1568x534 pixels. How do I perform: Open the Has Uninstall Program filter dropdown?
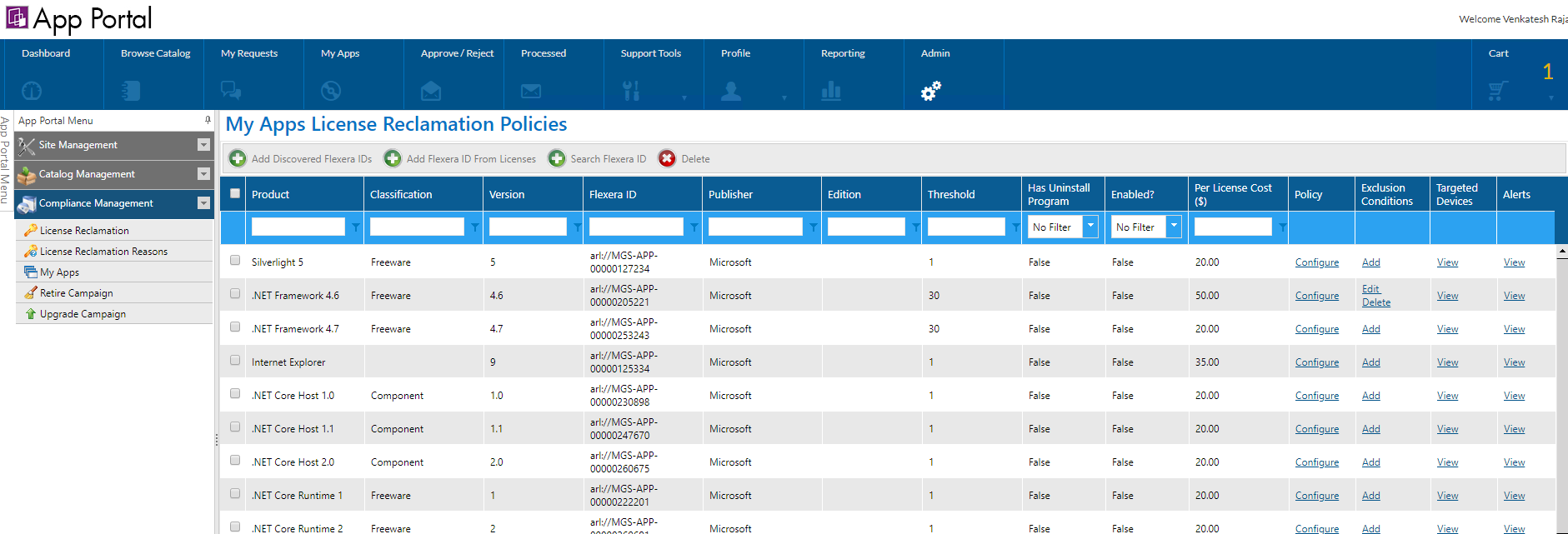click(x=1090, y=227)
